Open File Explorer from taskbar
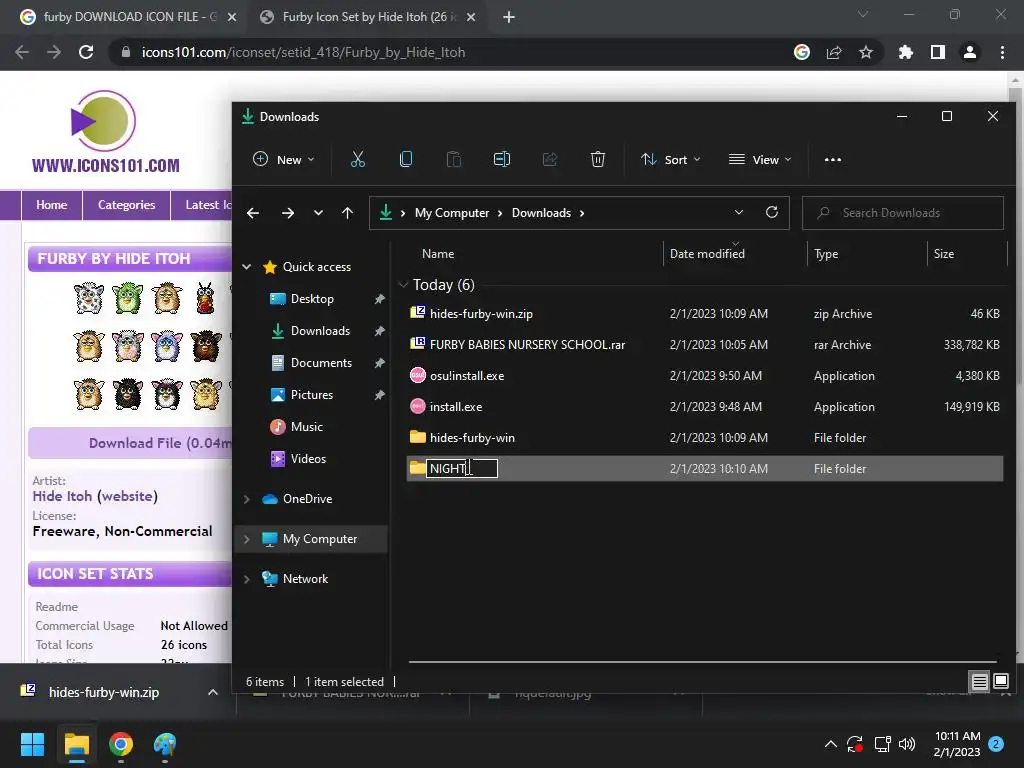Viewport: 1024px width, 768px height. pyautogui.click(x=76, y=744)
